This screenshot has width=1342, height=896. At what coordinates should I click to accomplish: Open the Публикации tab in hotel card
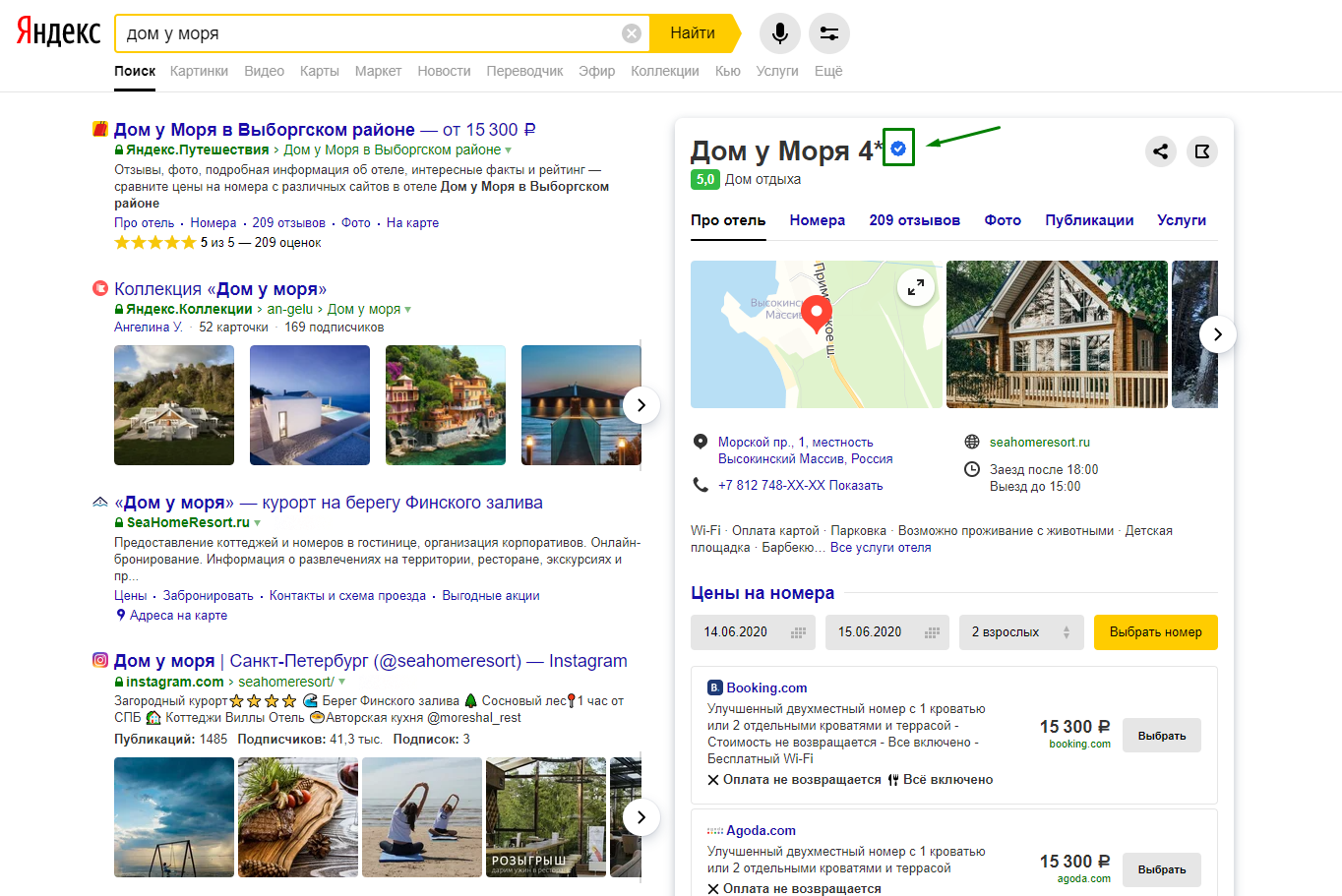(x=1089, y=220)
